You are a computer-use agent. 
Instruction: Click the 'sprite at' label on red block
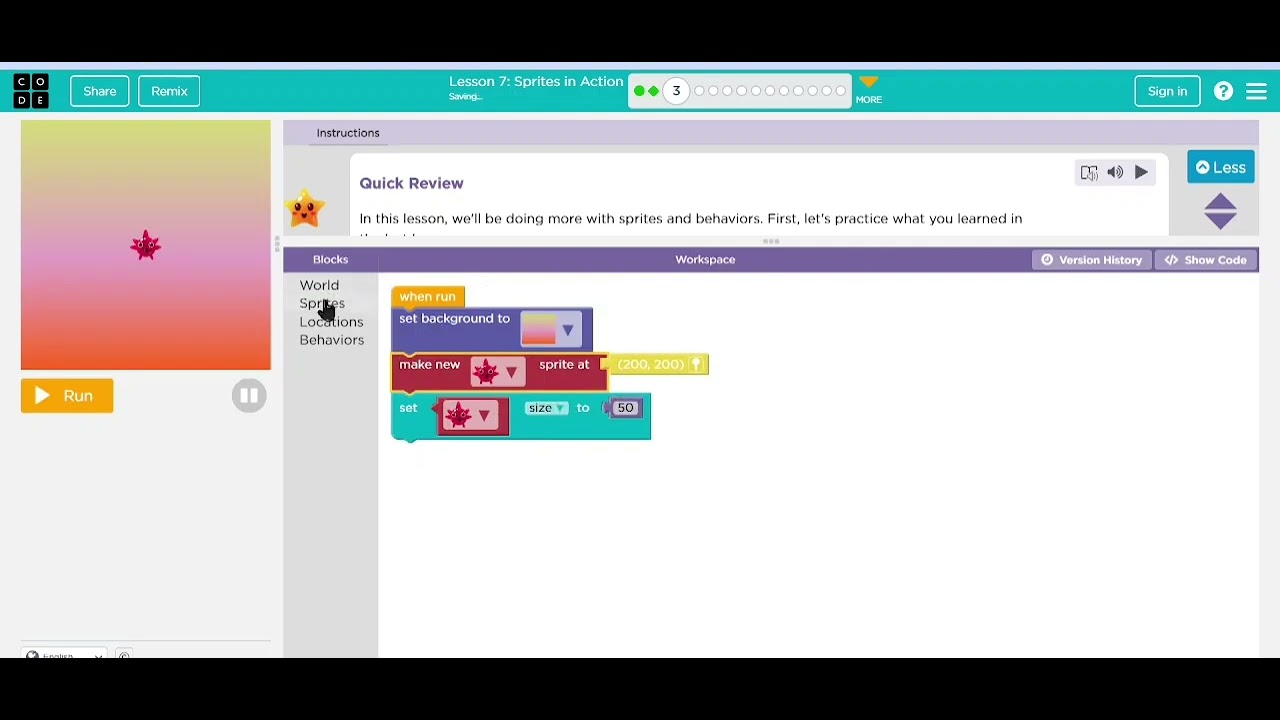tap(564, 365)
